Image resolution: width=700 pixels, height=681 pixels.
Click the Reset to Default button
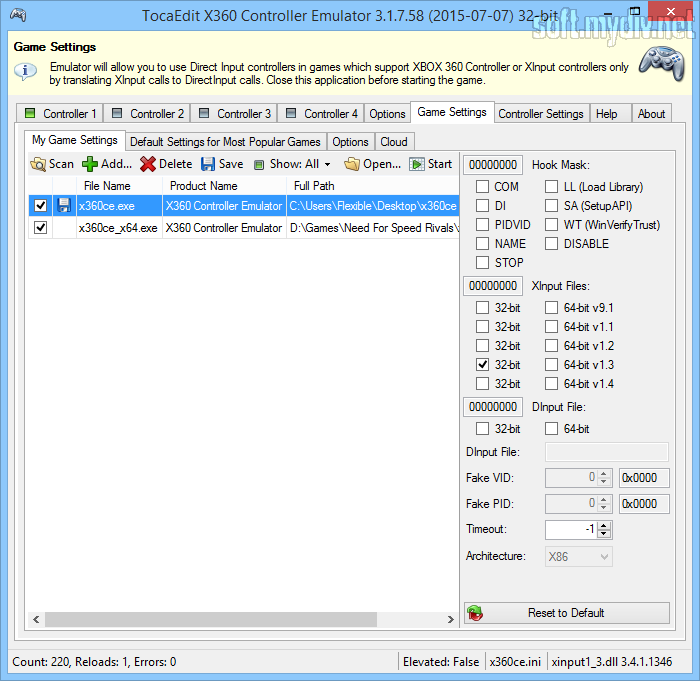[x=567, y=613]
